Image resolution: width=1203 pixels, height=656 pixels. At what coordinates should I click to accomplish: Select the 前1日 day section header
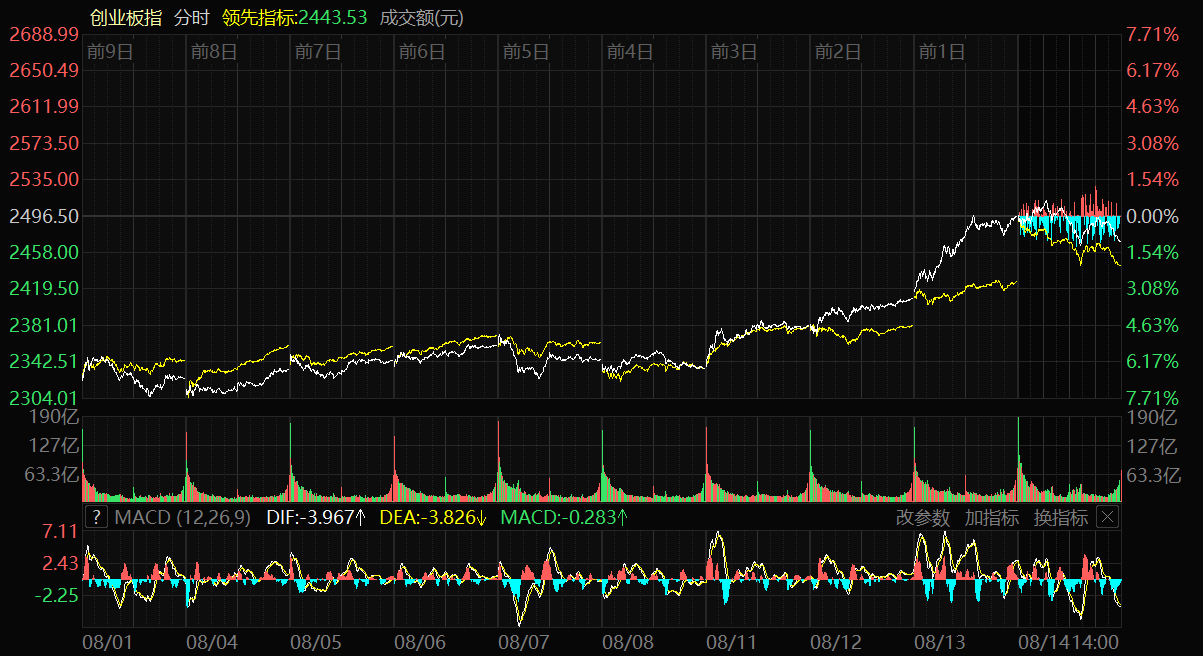point(942,52)
